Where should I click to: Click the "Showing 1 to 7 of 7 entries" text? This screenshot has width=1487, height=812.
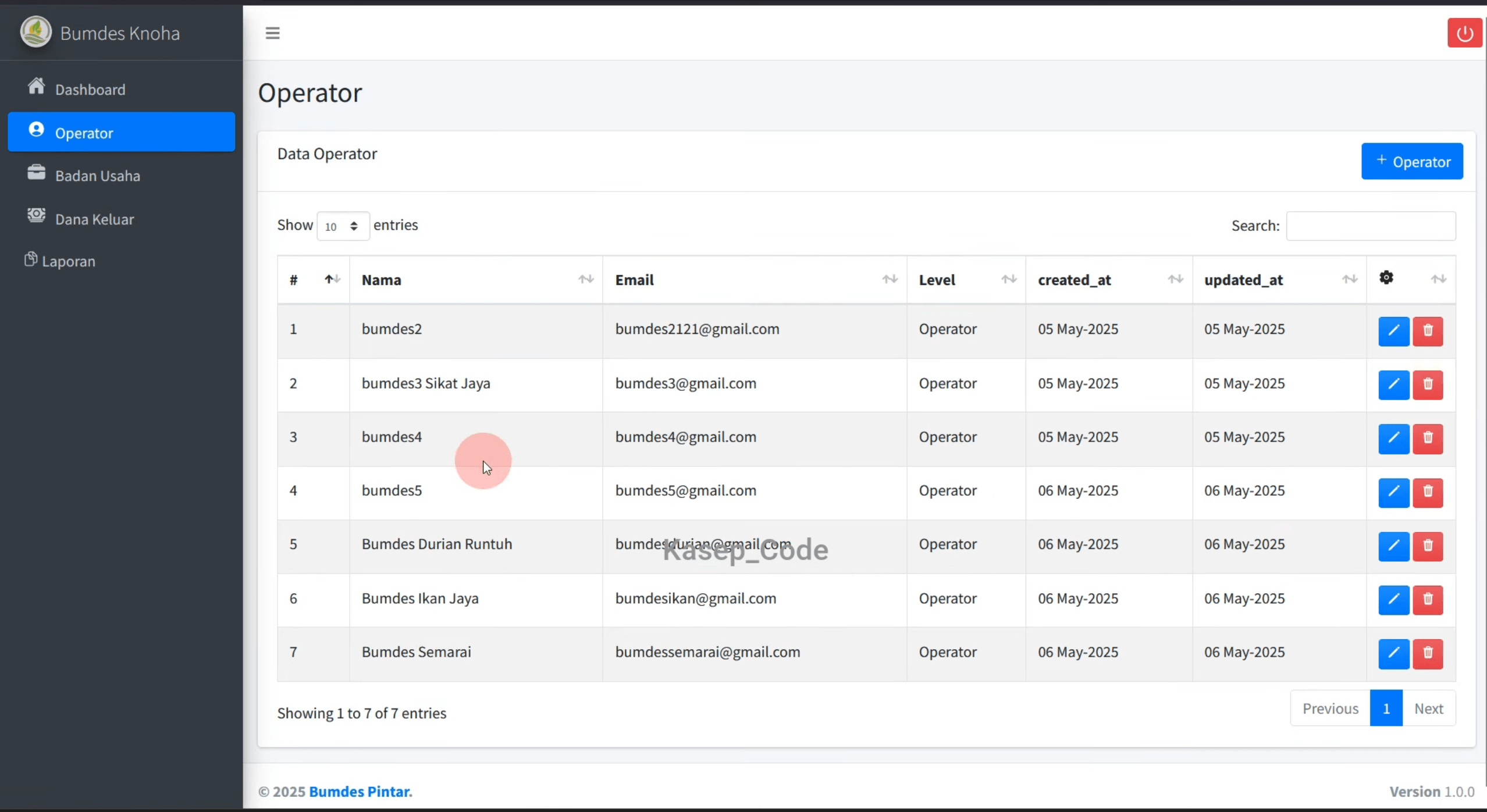click(361, 713)
